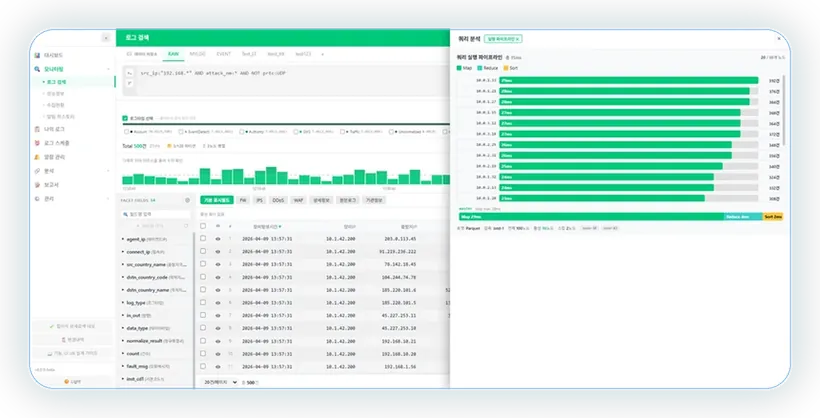Switch to the test123 tab
820x418 pixels.
(x=303, y=54)
